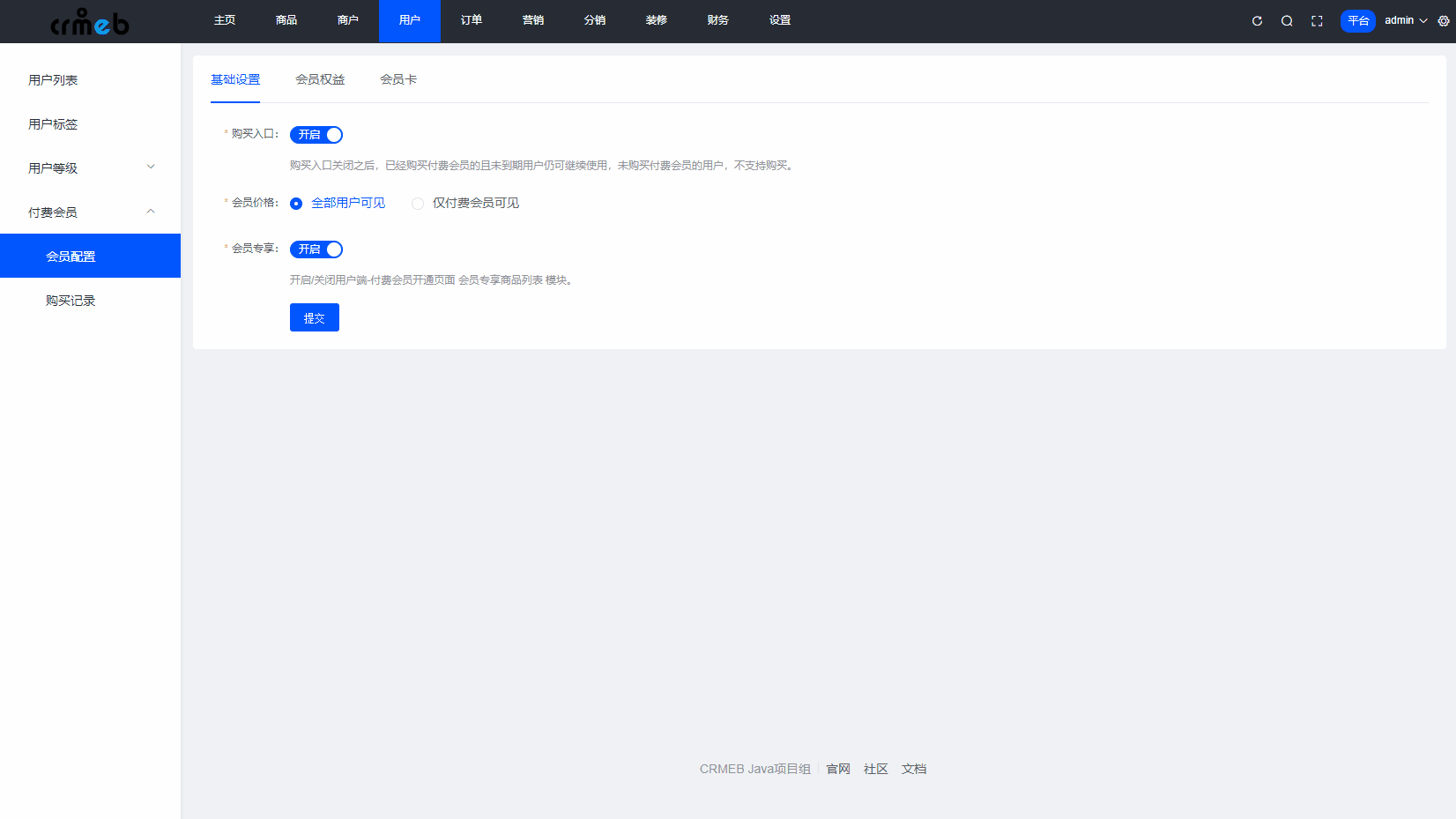Click the 提交 submit button

point(315,317)
